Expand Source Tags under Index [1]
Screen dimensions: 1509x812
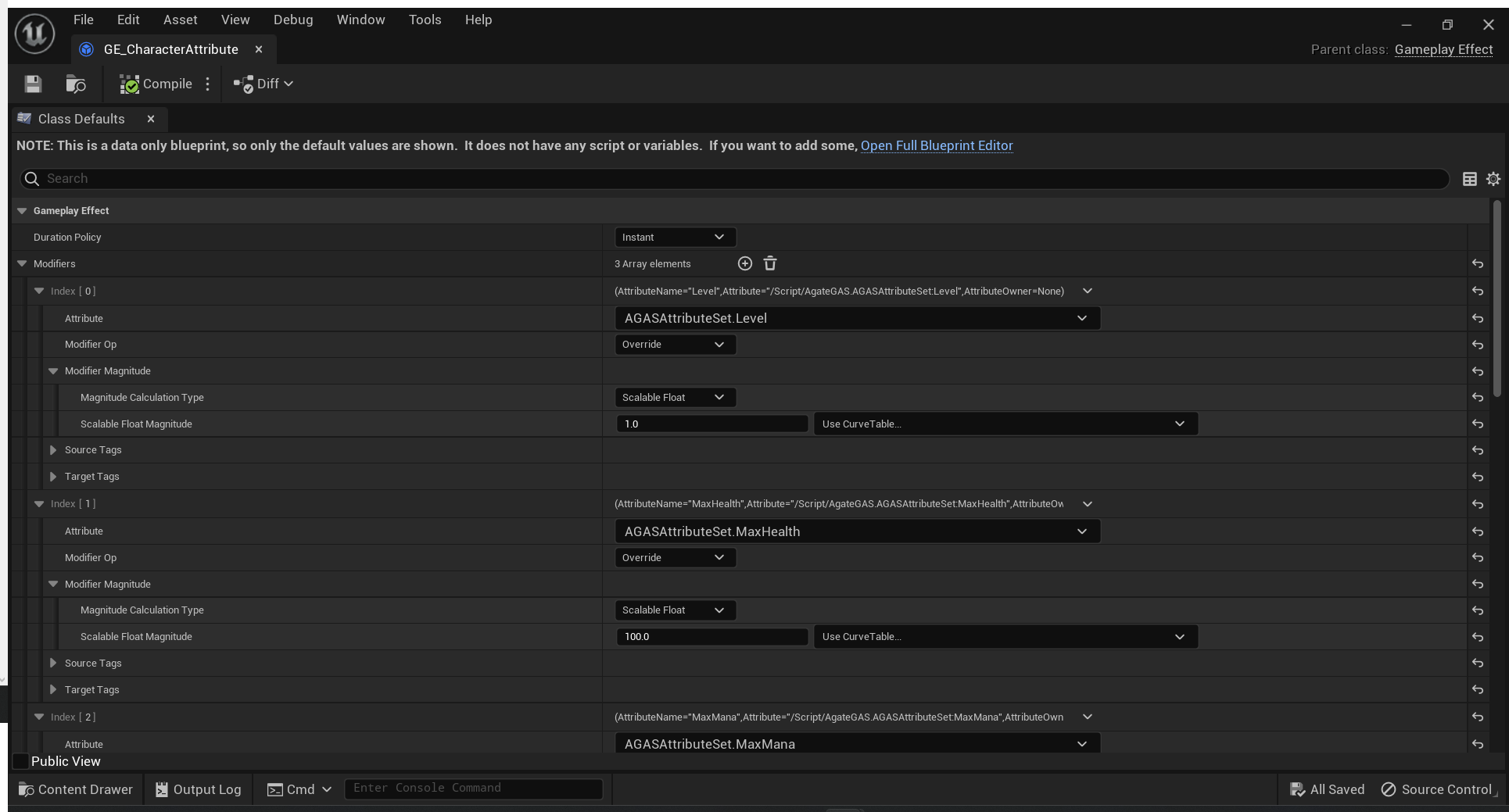pyautogui.click(x=53, y=663)
